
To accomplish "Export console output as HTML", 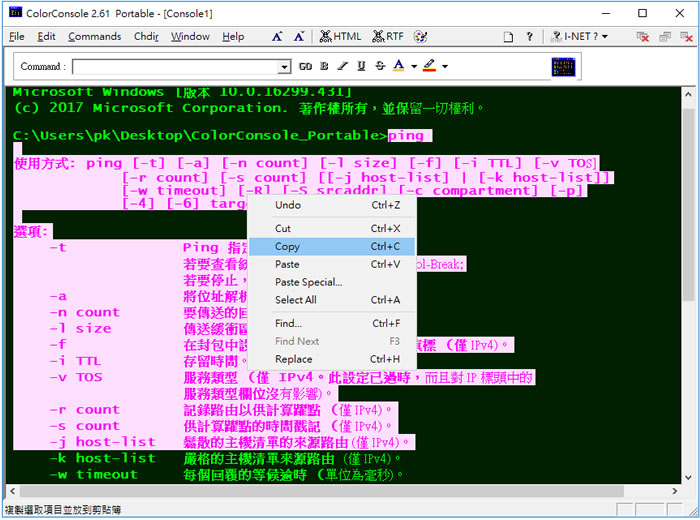I will (340, 37).
